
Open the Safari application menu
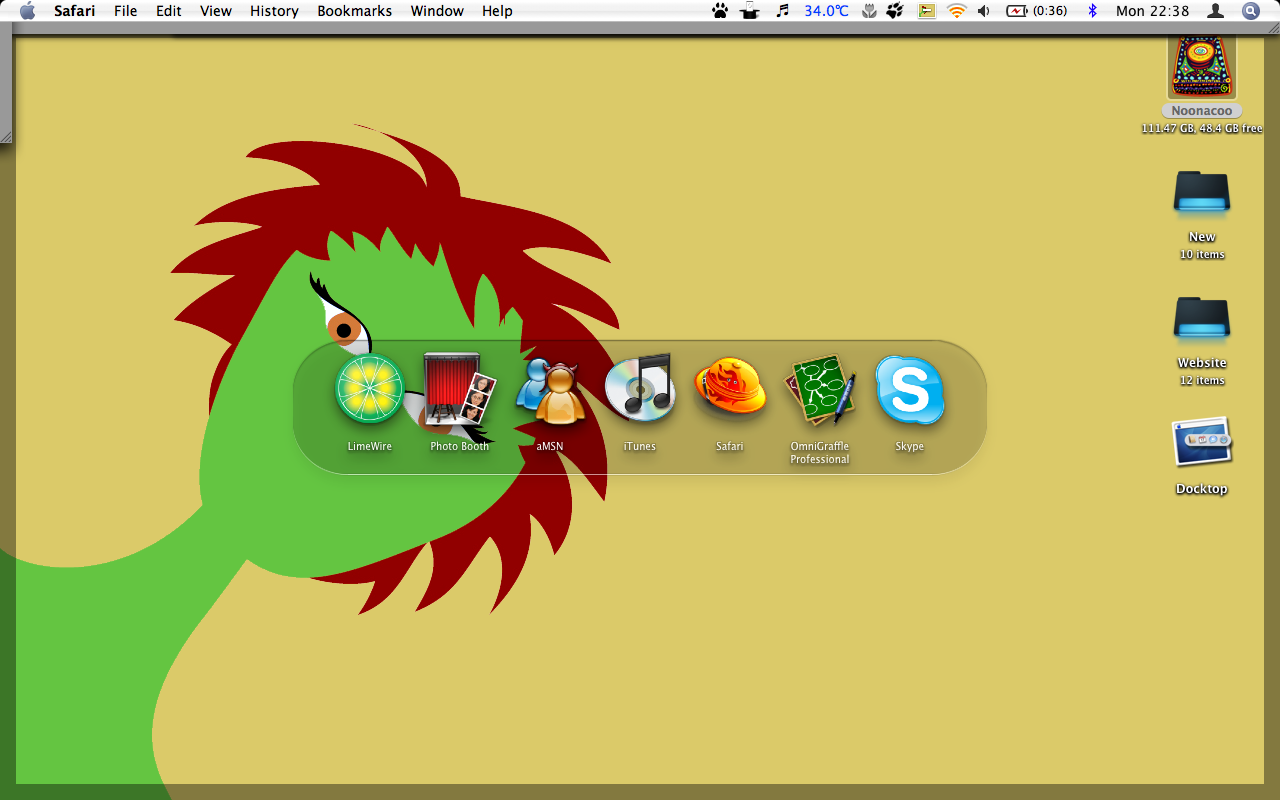click(75, 11)
